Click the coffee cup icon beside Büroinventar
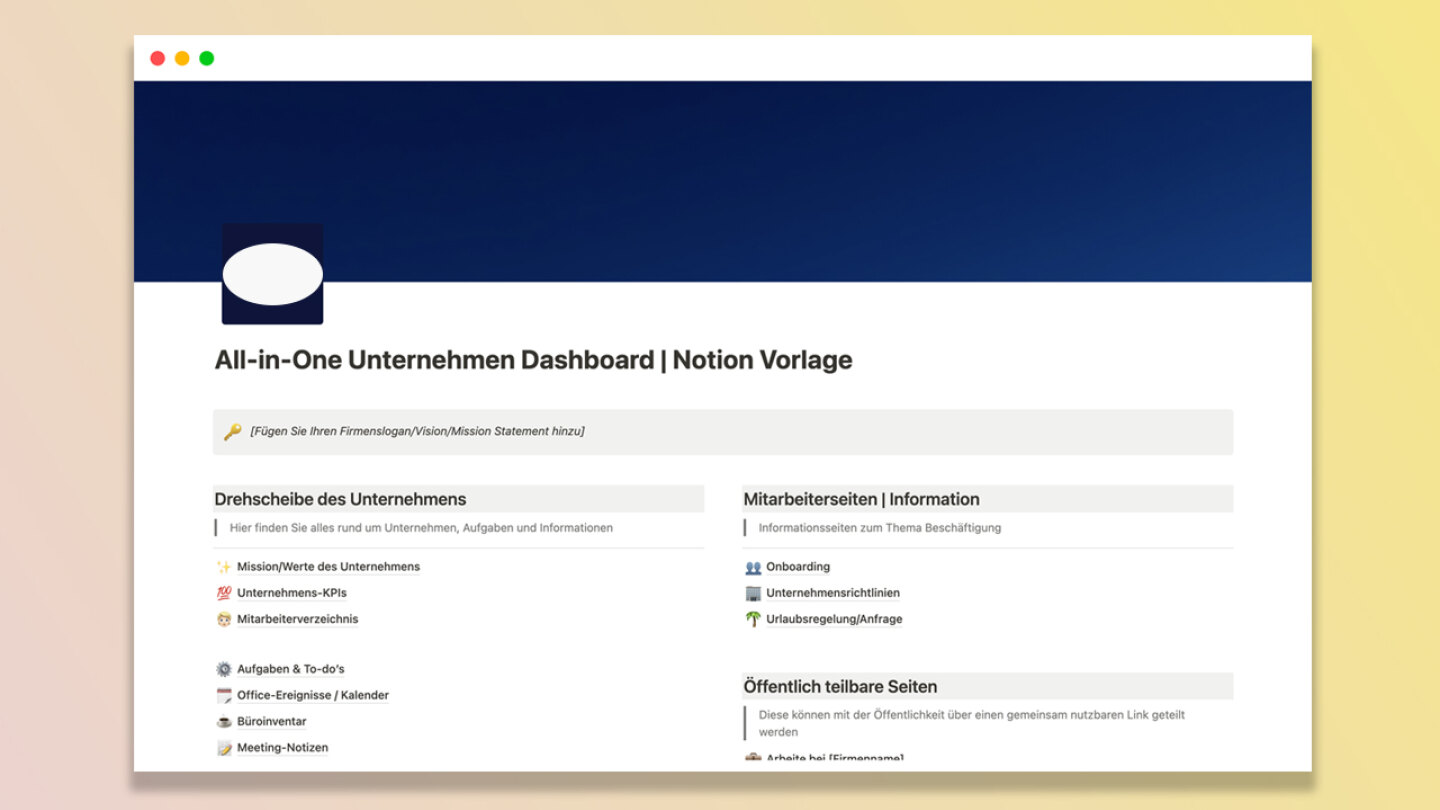 (x=224, y=721)
